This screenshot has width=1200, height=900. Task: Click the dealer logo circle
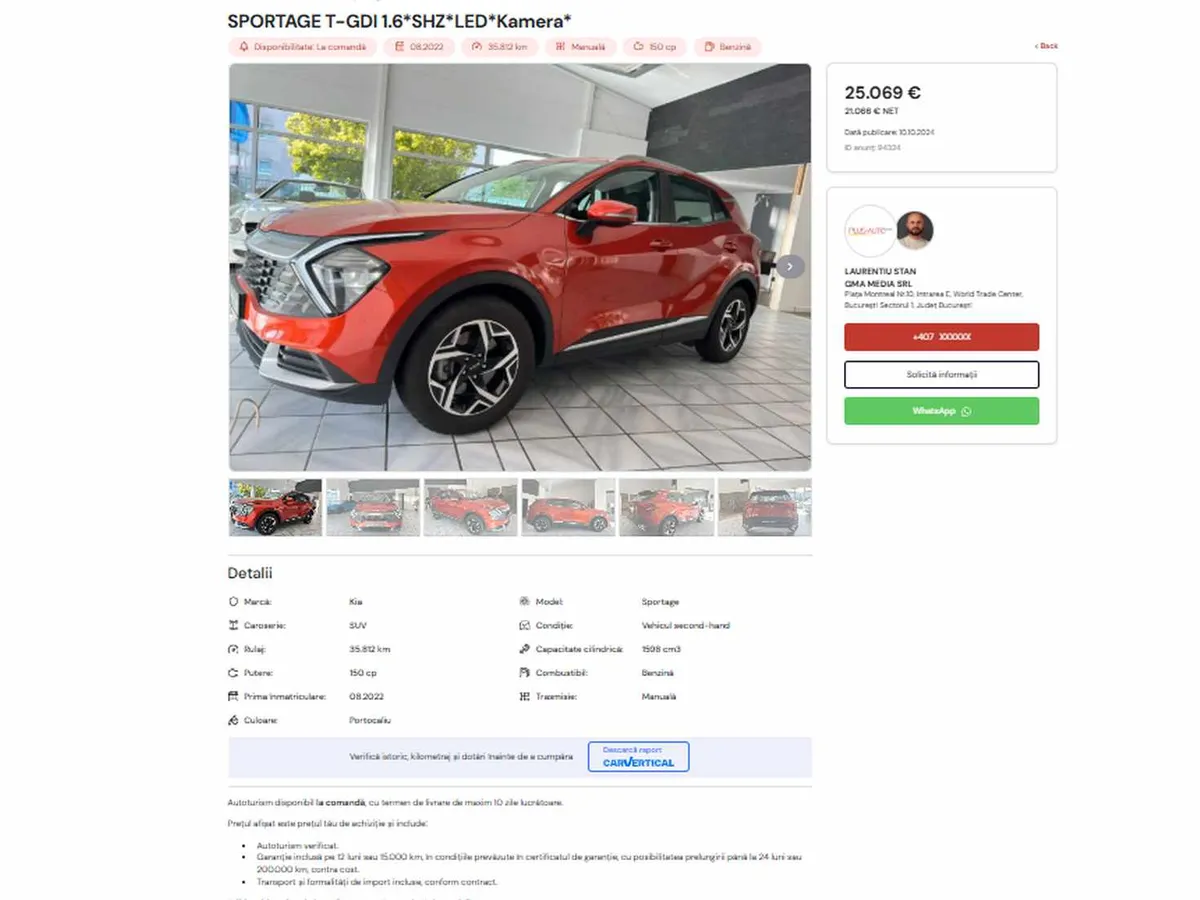coord(870,231)
